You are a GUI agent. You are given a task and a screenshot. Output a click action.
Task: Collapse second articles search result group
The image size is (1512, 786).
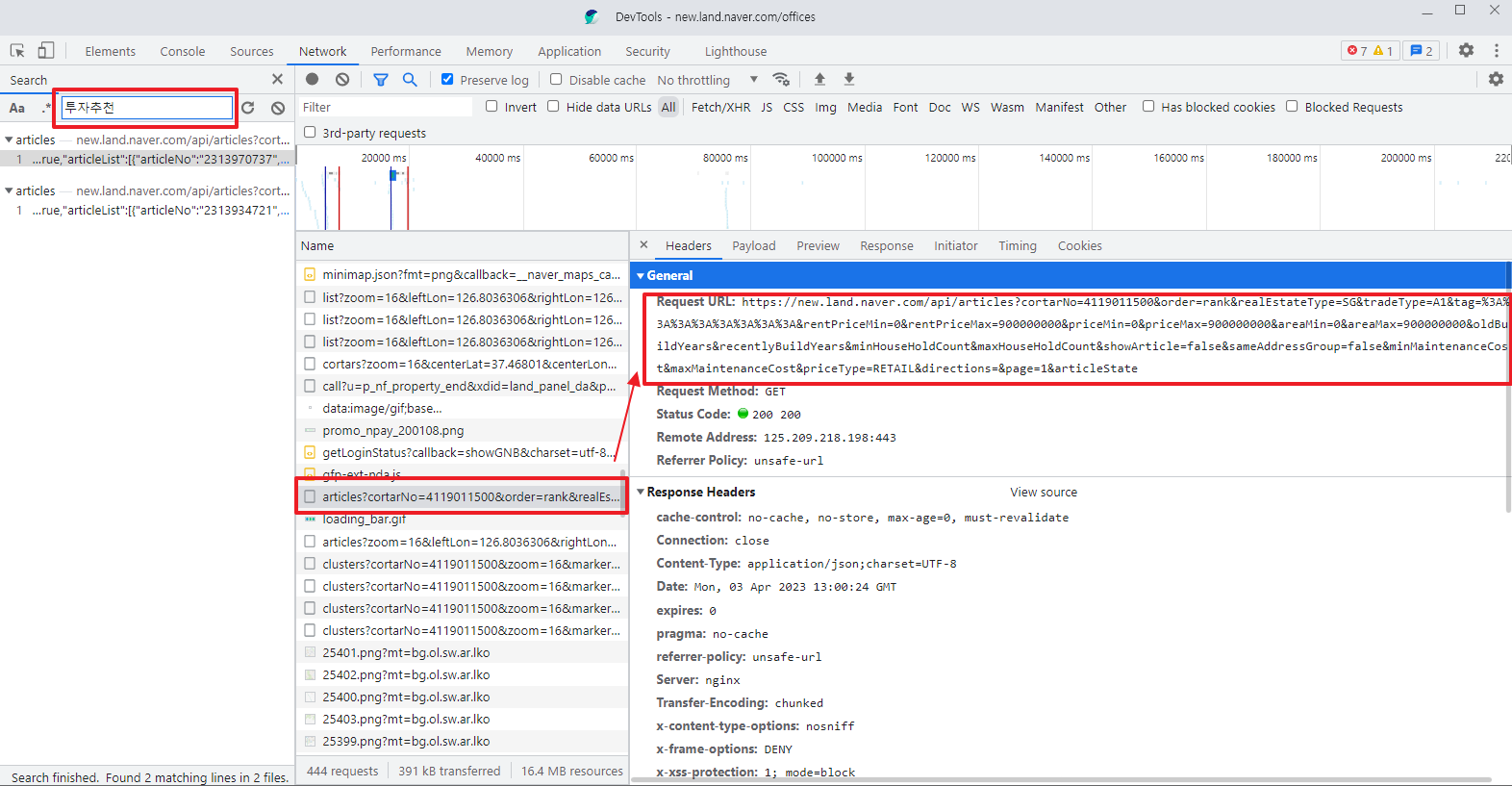coord(9,190)
